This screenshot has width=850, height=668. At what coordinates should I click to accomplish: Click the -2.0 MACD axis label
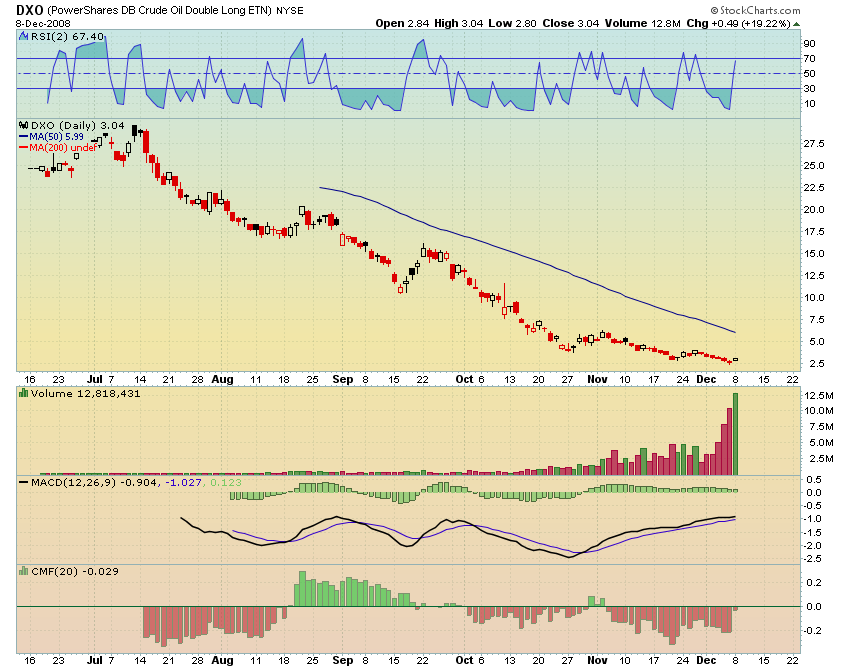813,545
